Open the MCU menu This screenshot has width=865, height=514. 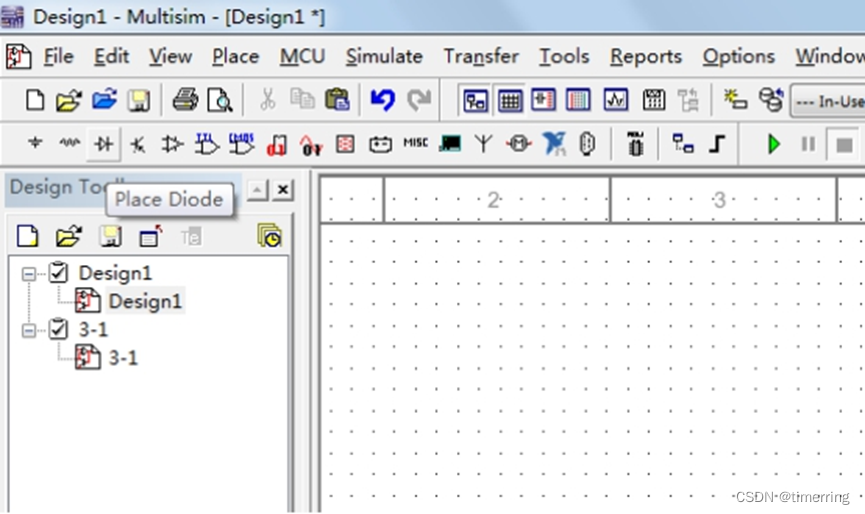[302, 56]
